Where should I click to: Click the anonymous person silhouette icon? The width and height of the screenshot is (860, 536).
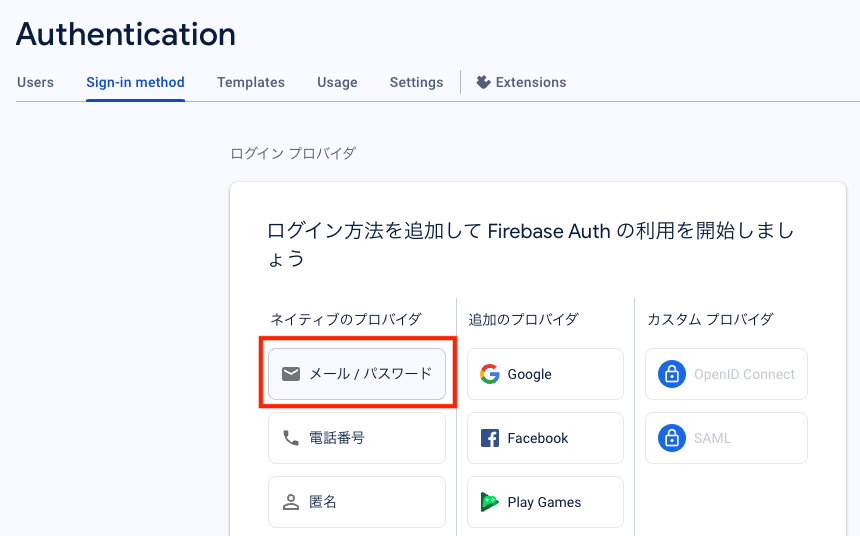click(x=291, y=502)
